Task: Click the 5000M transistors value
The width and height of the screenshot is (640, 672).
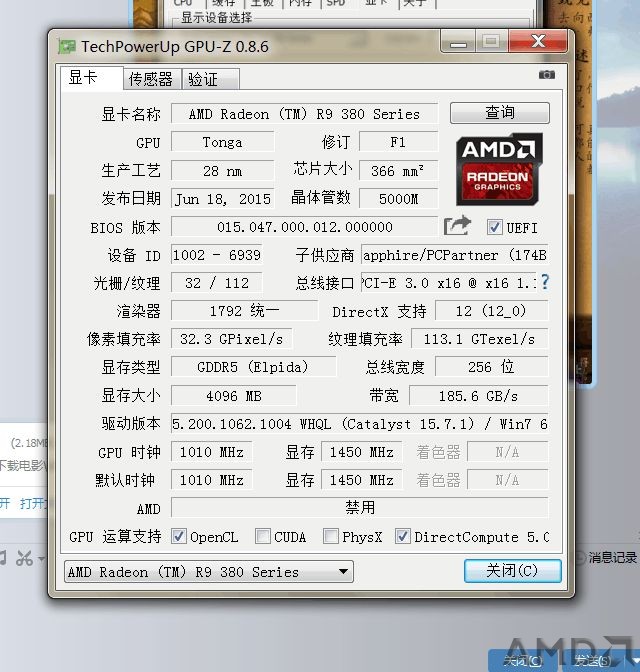Action: (x=399, y=199)
